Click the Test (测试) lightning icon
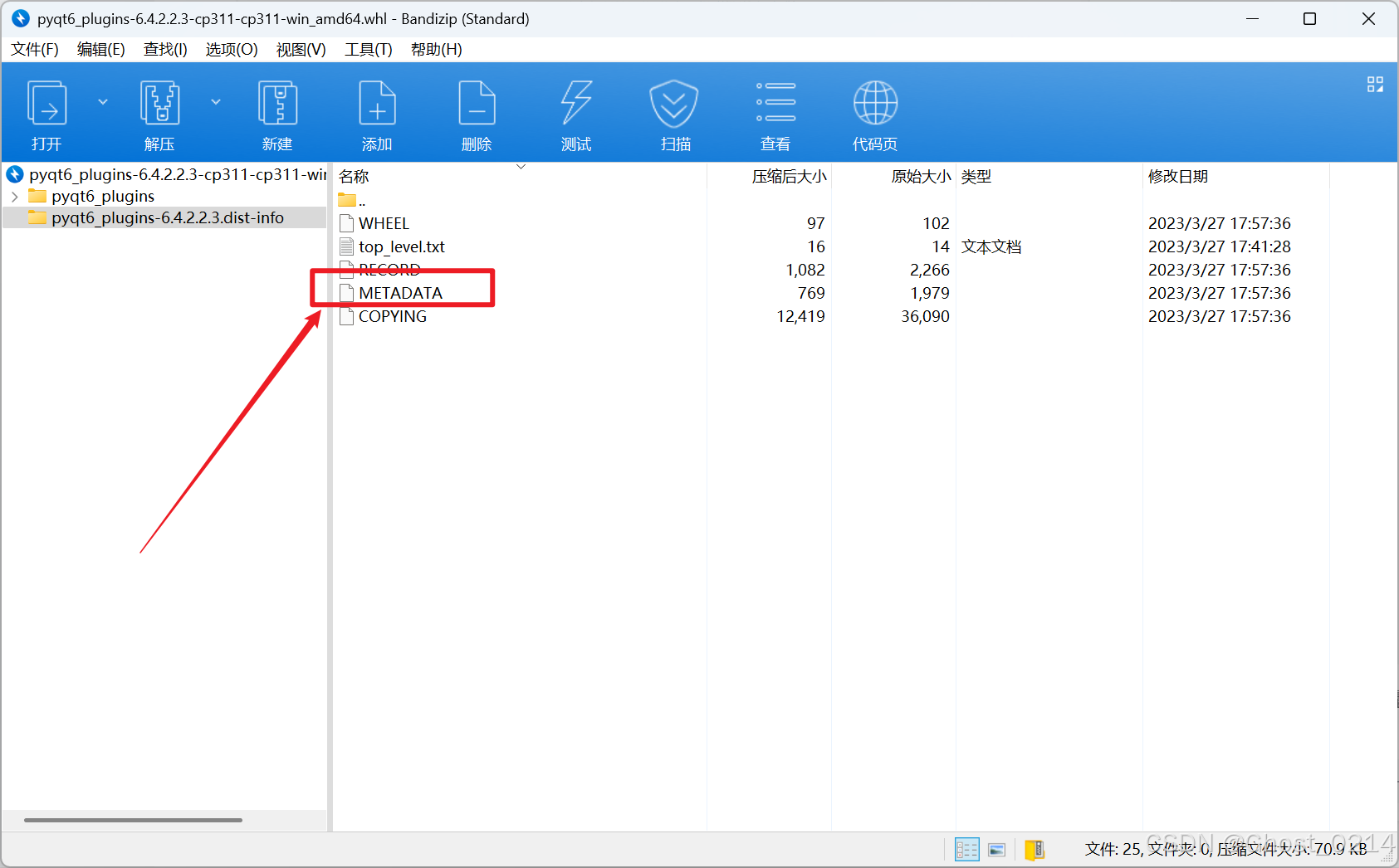1399x868 pixels. 576,103
